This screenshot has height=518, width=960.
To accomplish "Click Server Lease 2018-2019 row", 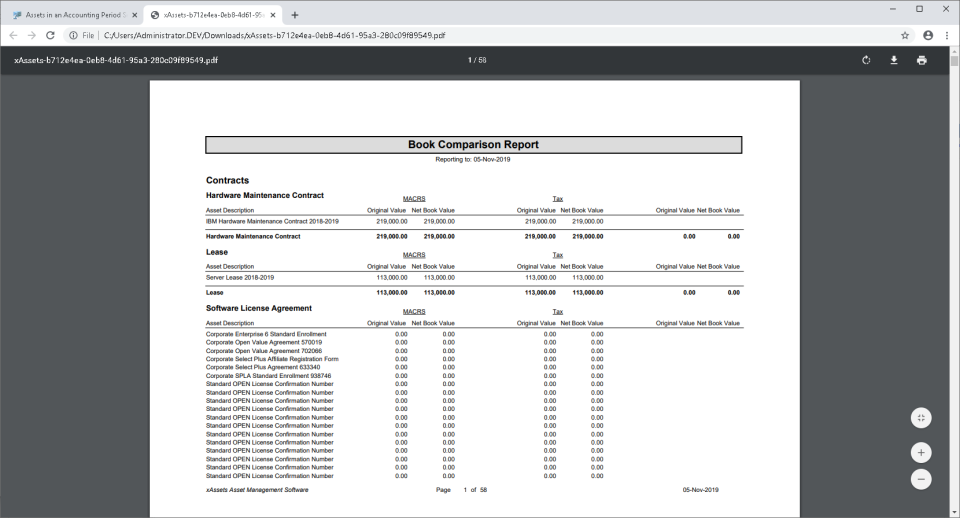I will tap(405, 277).
